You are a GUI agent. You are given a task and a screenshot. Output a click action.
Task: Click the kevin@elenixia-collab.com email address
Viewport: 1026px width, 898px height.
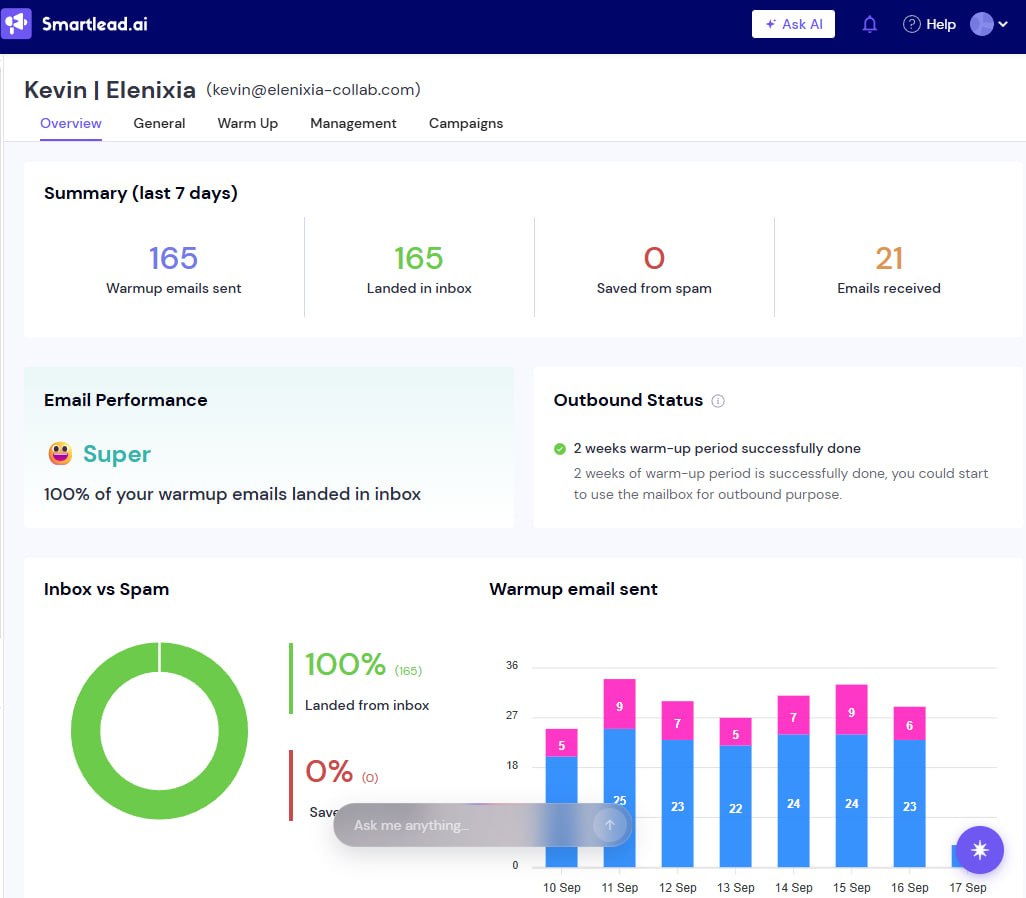click(313, 90)
